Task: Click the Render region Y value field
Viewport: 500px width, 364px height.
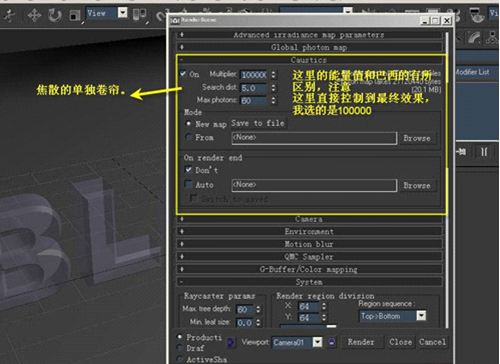Action: [x=308, y=317]
